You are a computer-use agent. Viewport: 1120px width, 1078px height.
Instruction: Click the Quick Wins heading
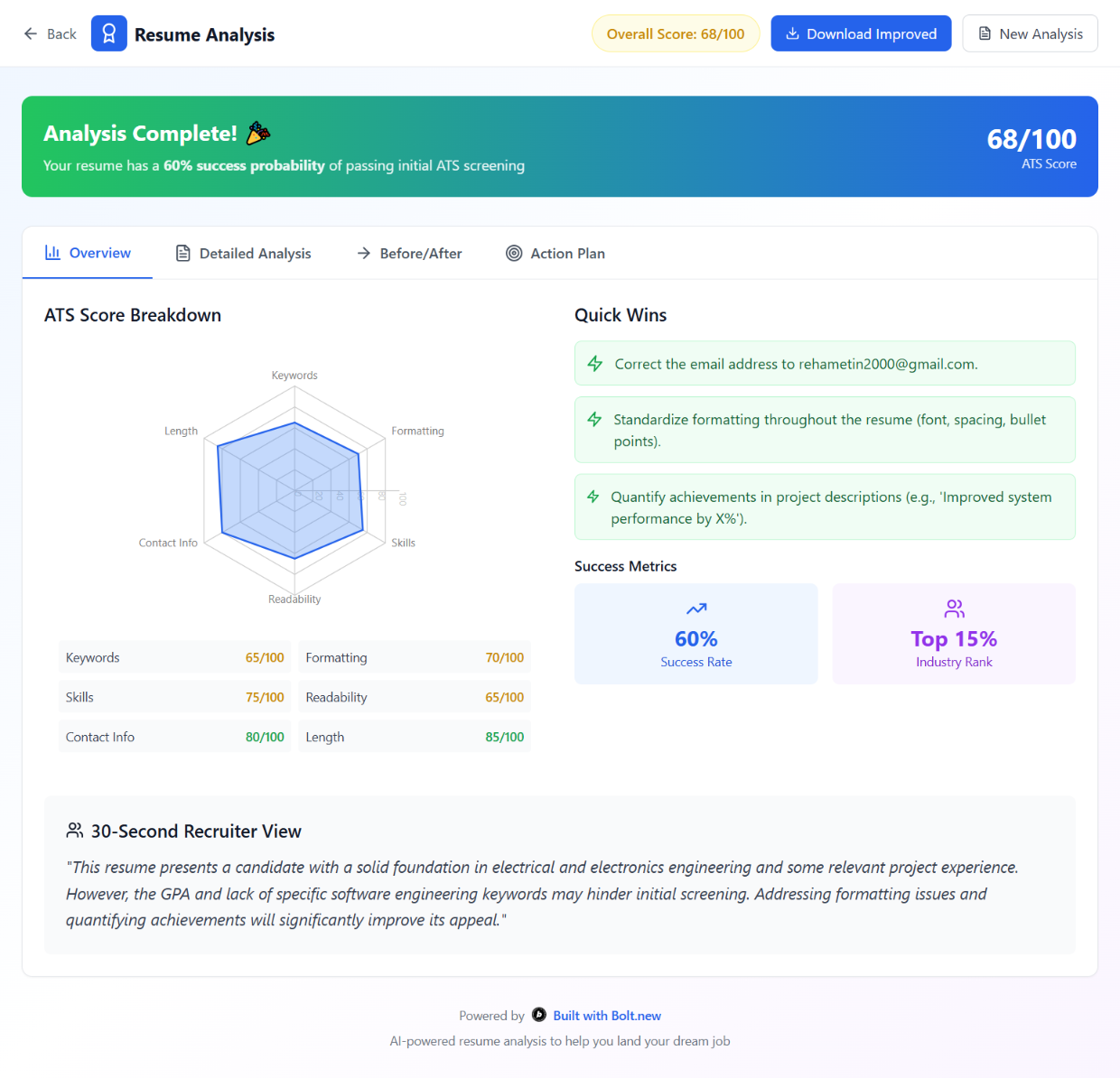pyautogui.click(x=621, y=315)
